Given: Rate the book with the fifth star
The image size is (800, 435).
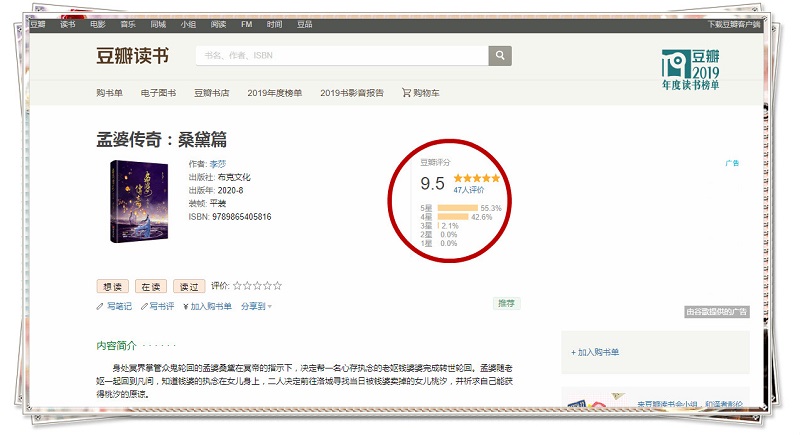Looking at the screenshot, I should 278,285.
